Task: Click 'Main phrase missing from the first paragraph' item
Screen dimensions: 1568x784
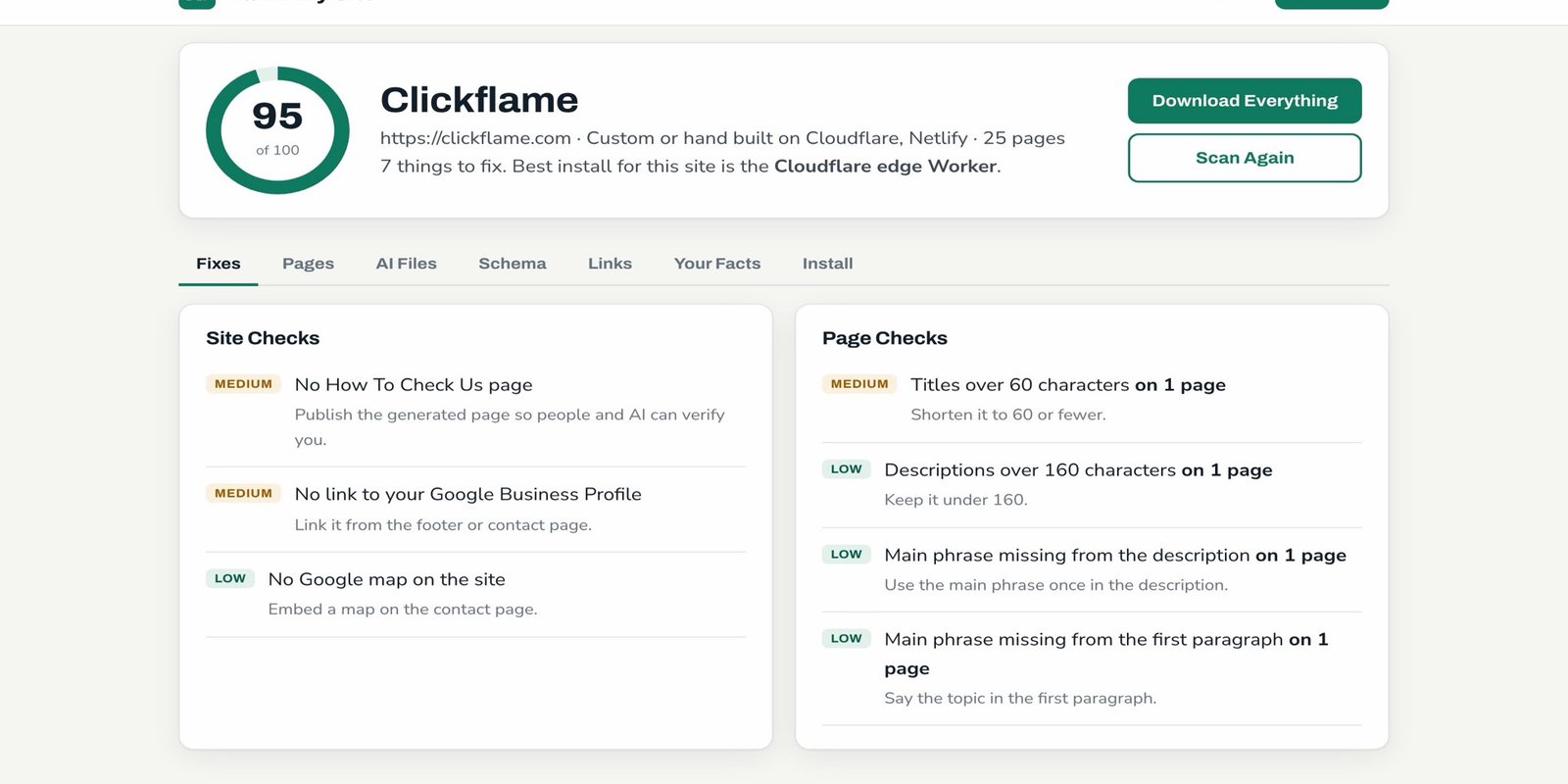Action: (x=1106, y=654)
